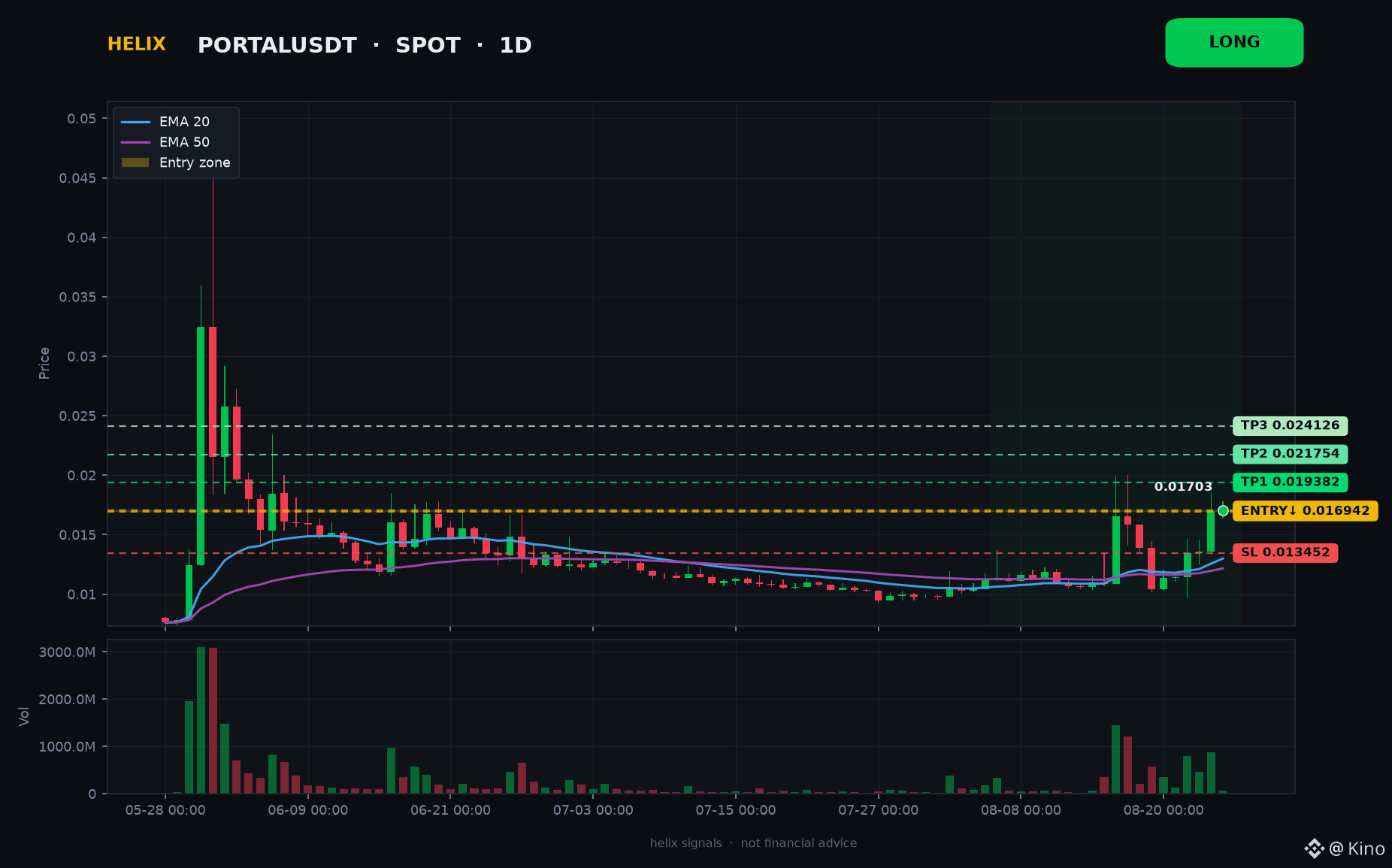Click the vertical Vol axis title
1392x868 pixels.
tap(24, 716)
